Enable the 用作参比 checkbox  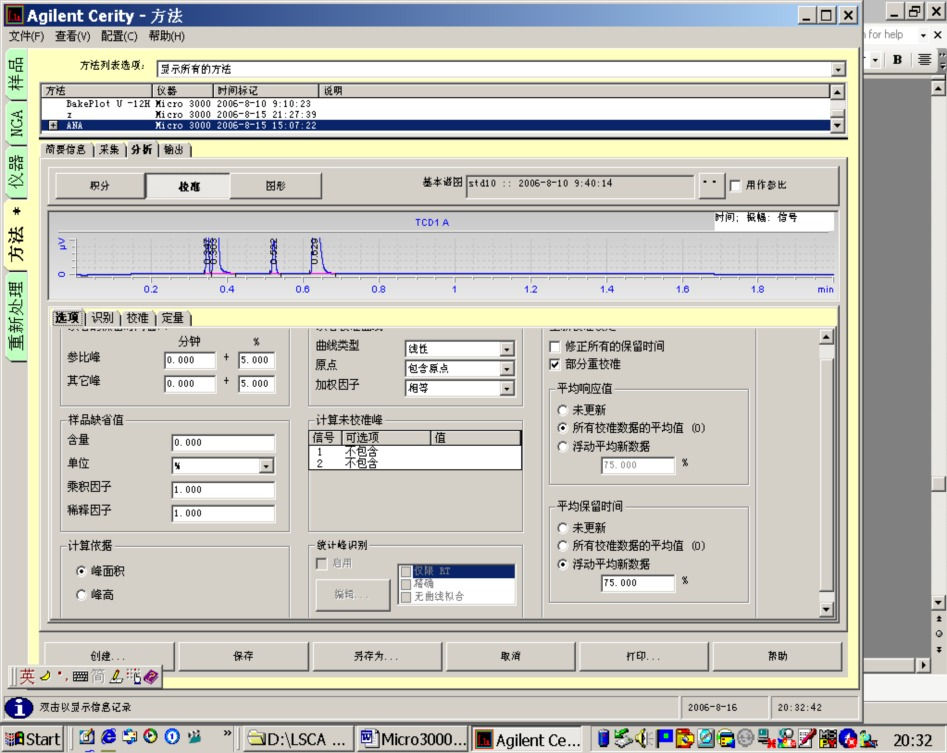click(x=735, y=185)
